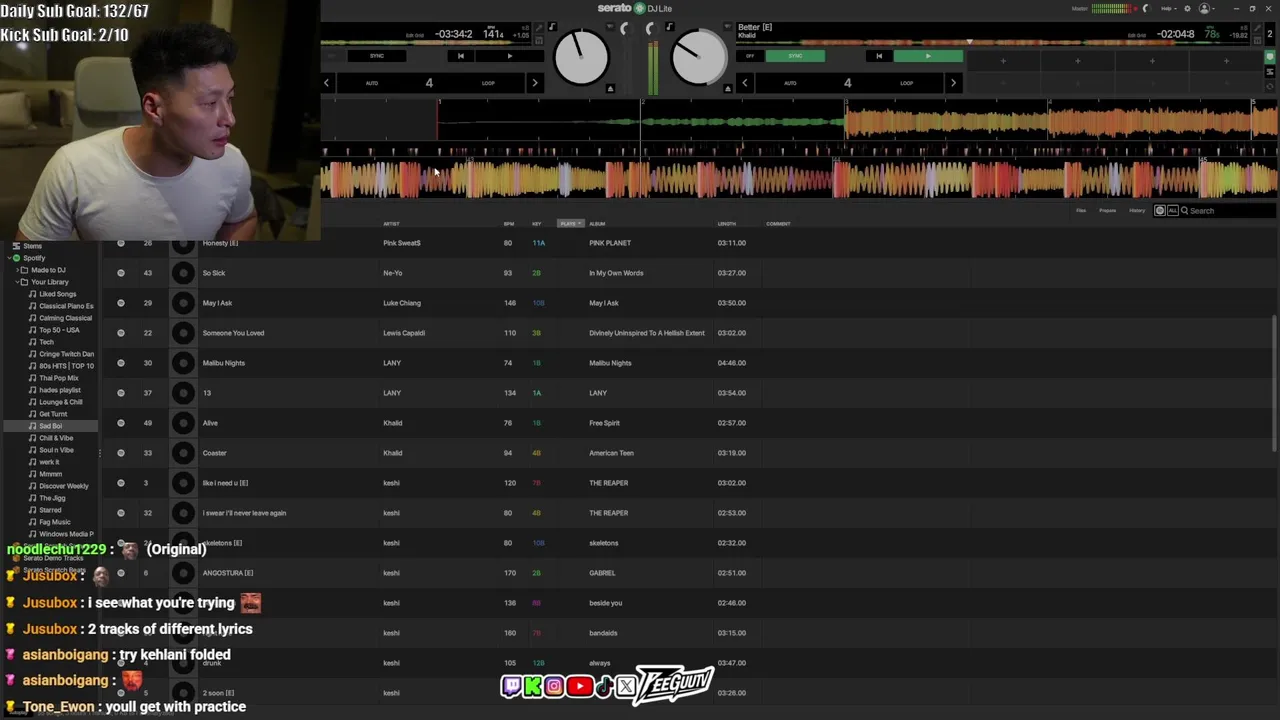This screenshot has width=1280, height=720.
Task: Select the track Someone You Loved
Action: click(233, 333)
